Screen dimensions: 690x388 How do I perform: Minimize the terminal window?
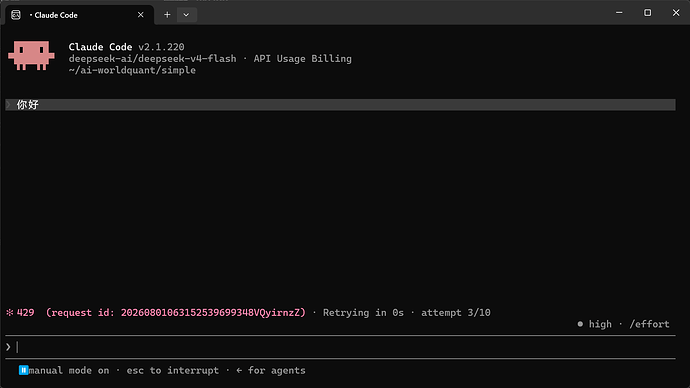[x=619, y=13]
